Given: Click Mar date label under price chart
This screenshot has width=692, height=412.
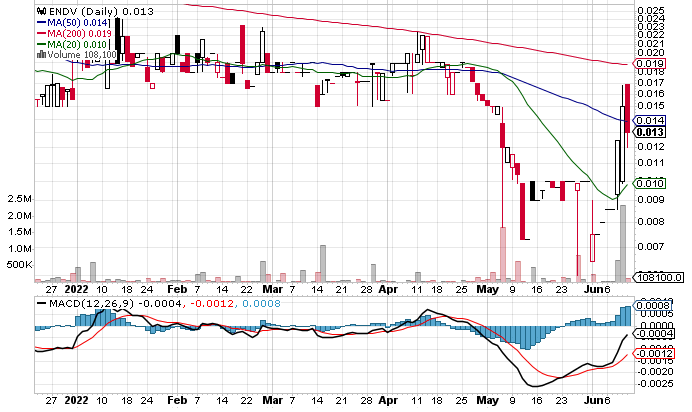Looking at the screenshot, I should coord(272,289).
